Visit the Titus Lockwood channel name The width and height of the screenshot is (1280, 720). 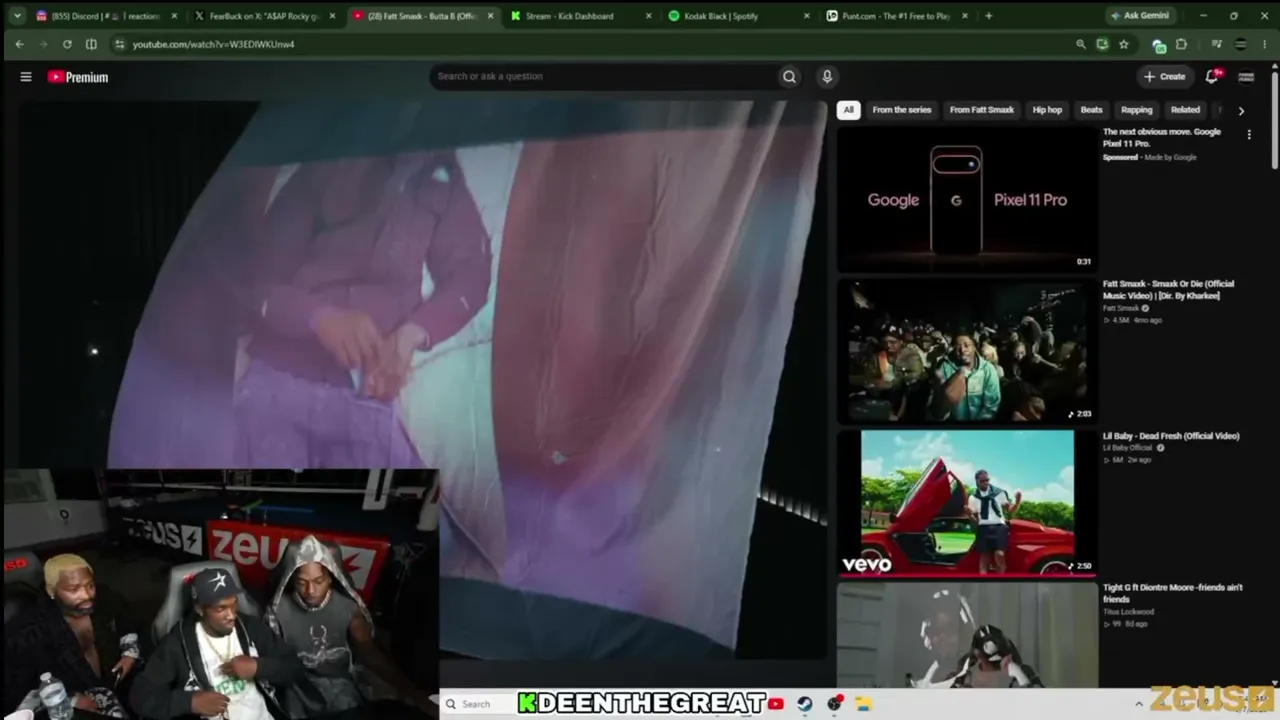click(1129, 612)
